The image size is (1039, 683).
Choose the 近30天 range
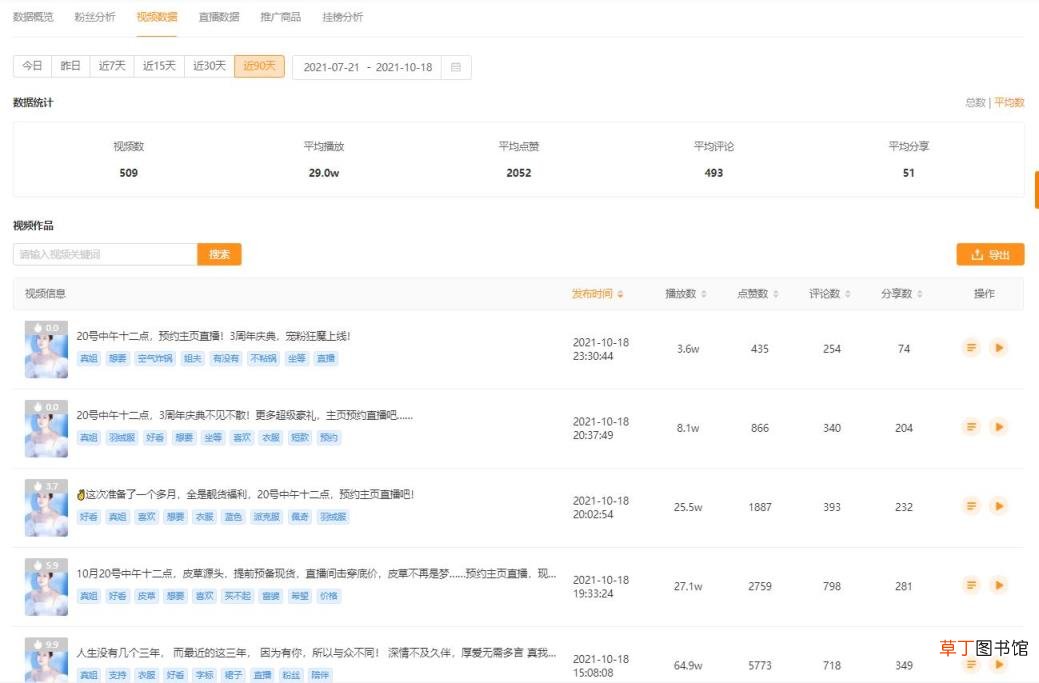point(209,66)
